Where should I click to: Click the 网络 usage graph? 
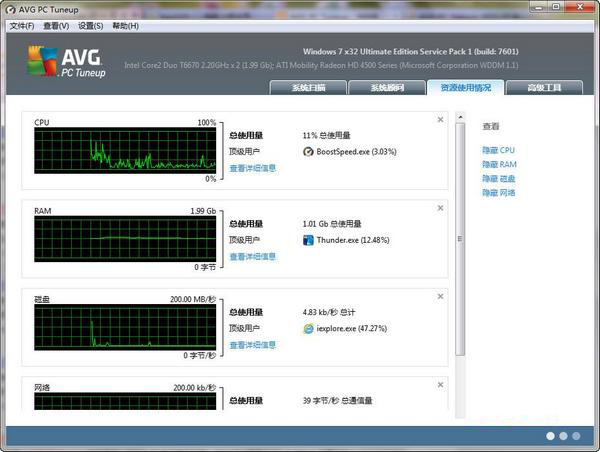(x=125, y=401)
